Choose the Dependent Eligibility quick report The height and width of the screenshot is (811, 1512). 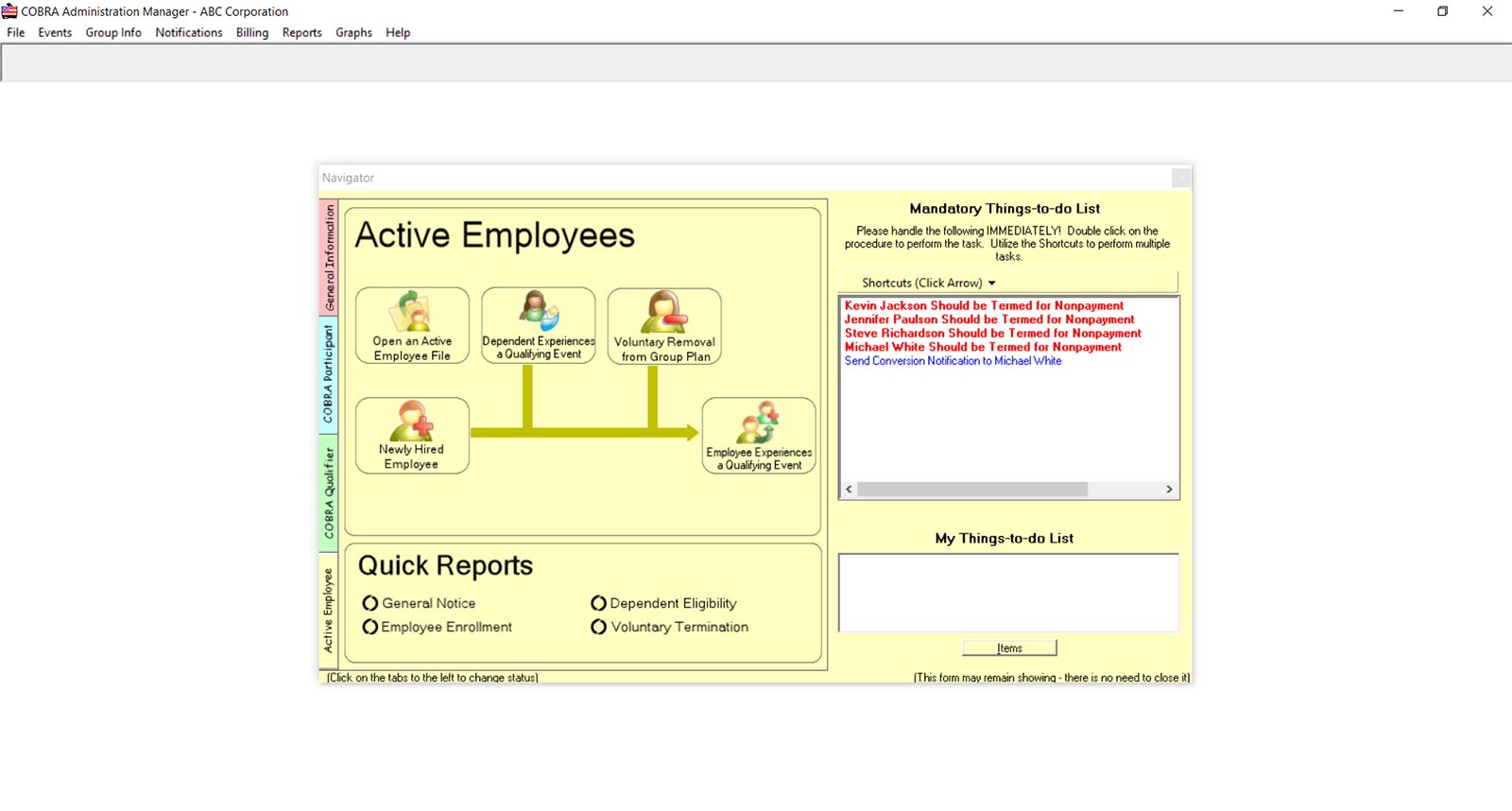tap(598, 603)
